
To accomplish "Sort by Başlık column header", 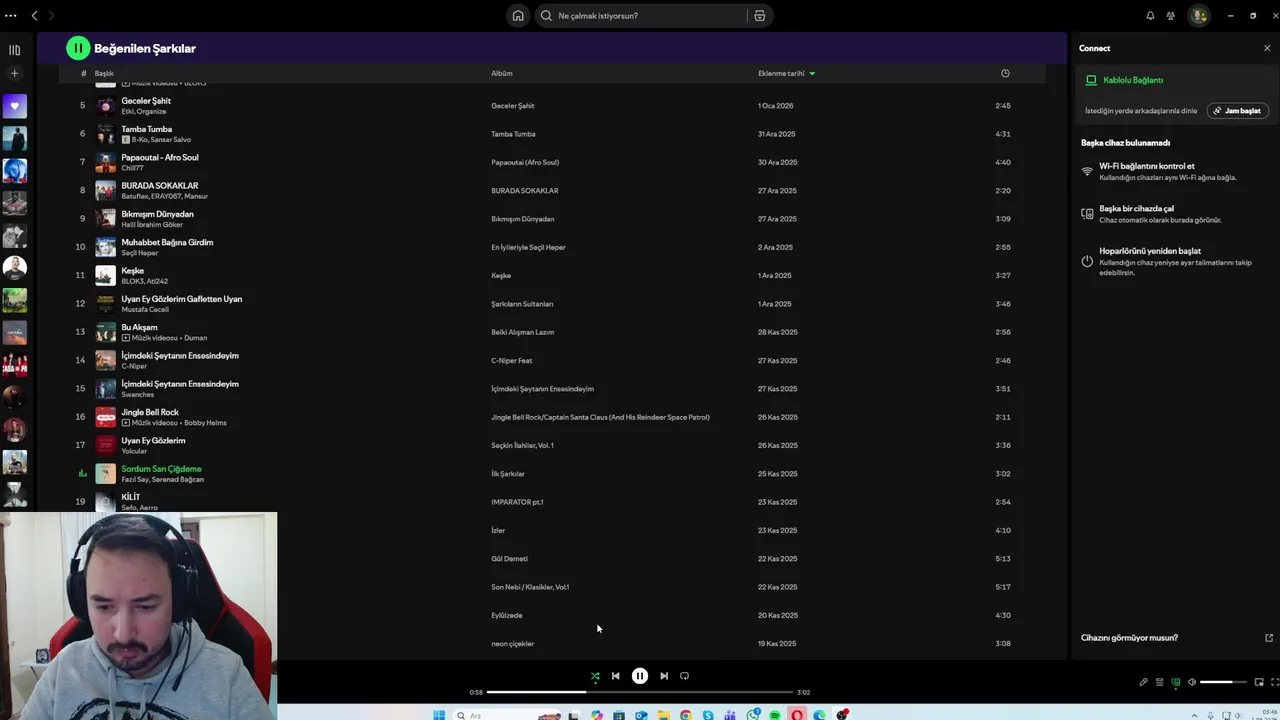I will pos(104,73).
